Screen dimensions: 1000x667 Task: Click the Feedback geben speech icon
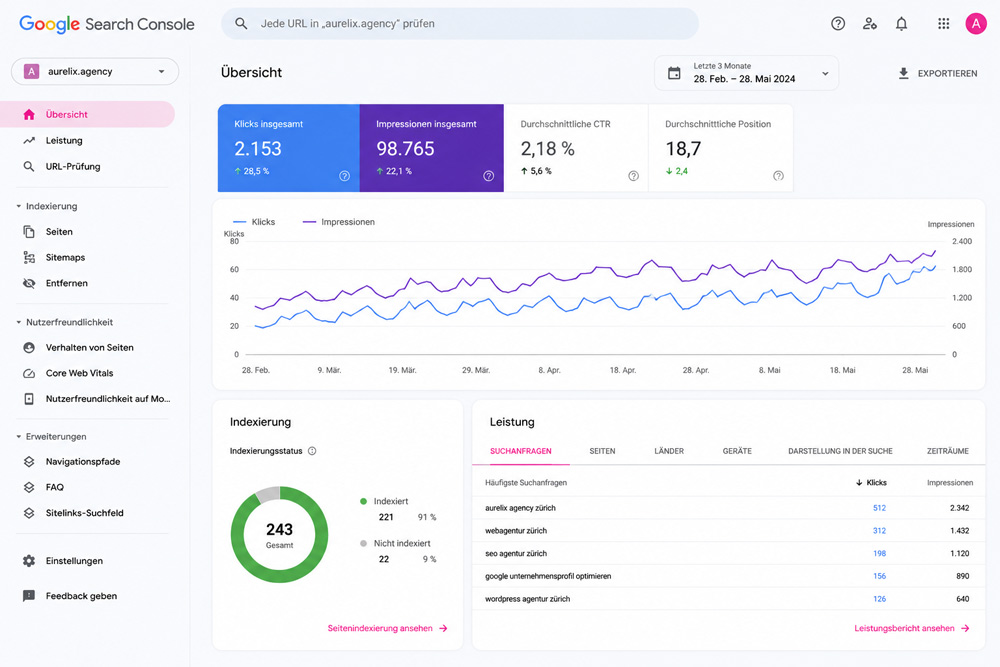click(29, 596)
